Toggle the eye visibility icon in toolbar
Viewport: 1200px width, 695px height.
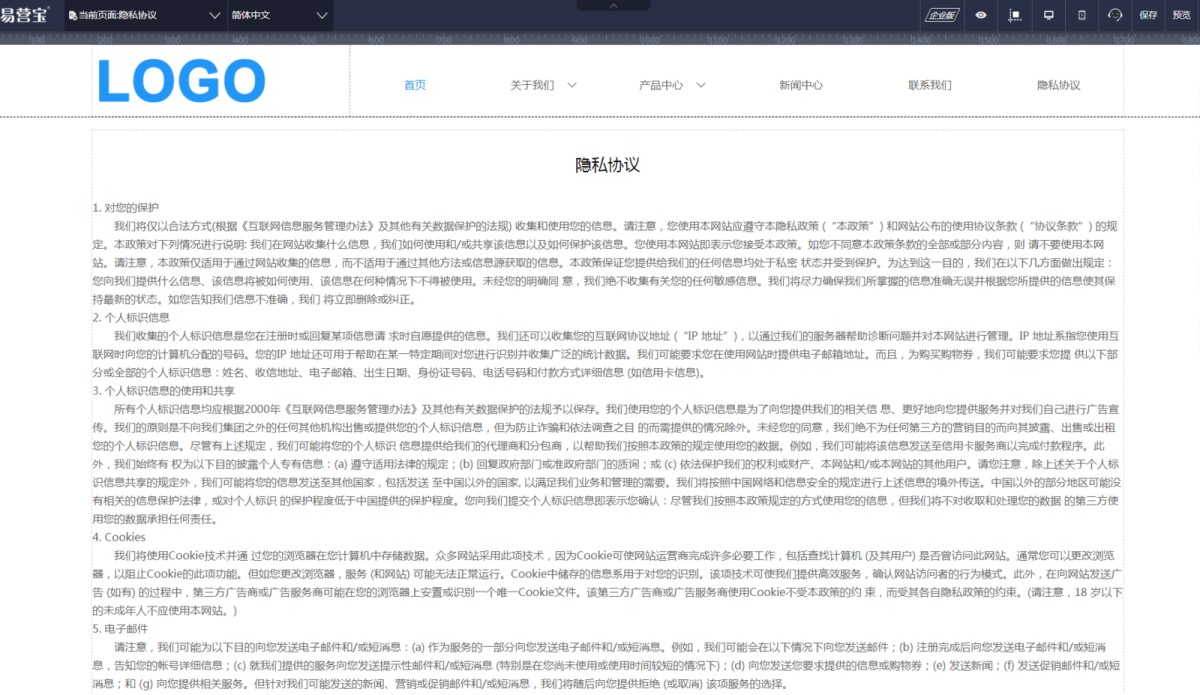(x=981, y=15)
